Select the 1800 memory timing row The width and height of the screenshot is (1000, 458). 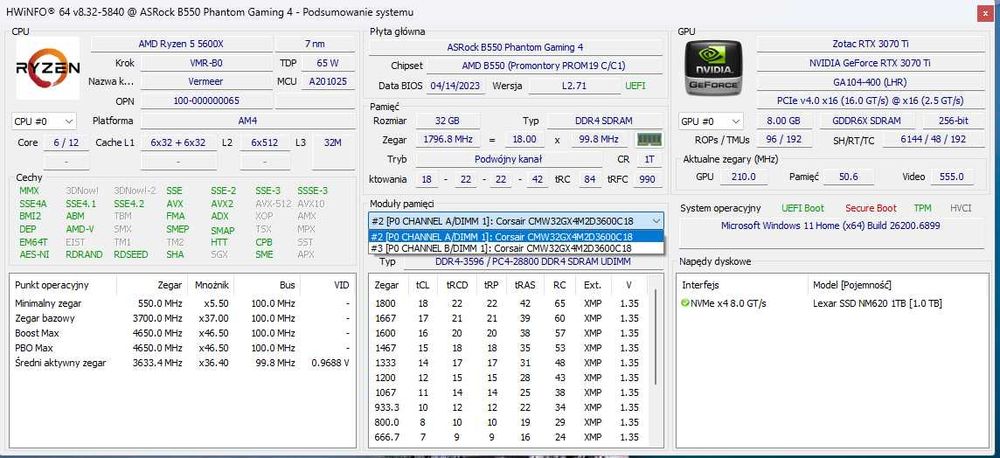click(x=510, y=304)
